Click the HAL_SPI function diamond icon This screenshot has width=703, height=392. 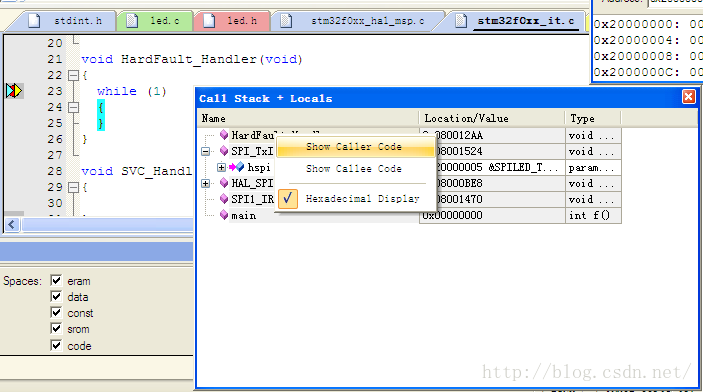pos(224,183)
